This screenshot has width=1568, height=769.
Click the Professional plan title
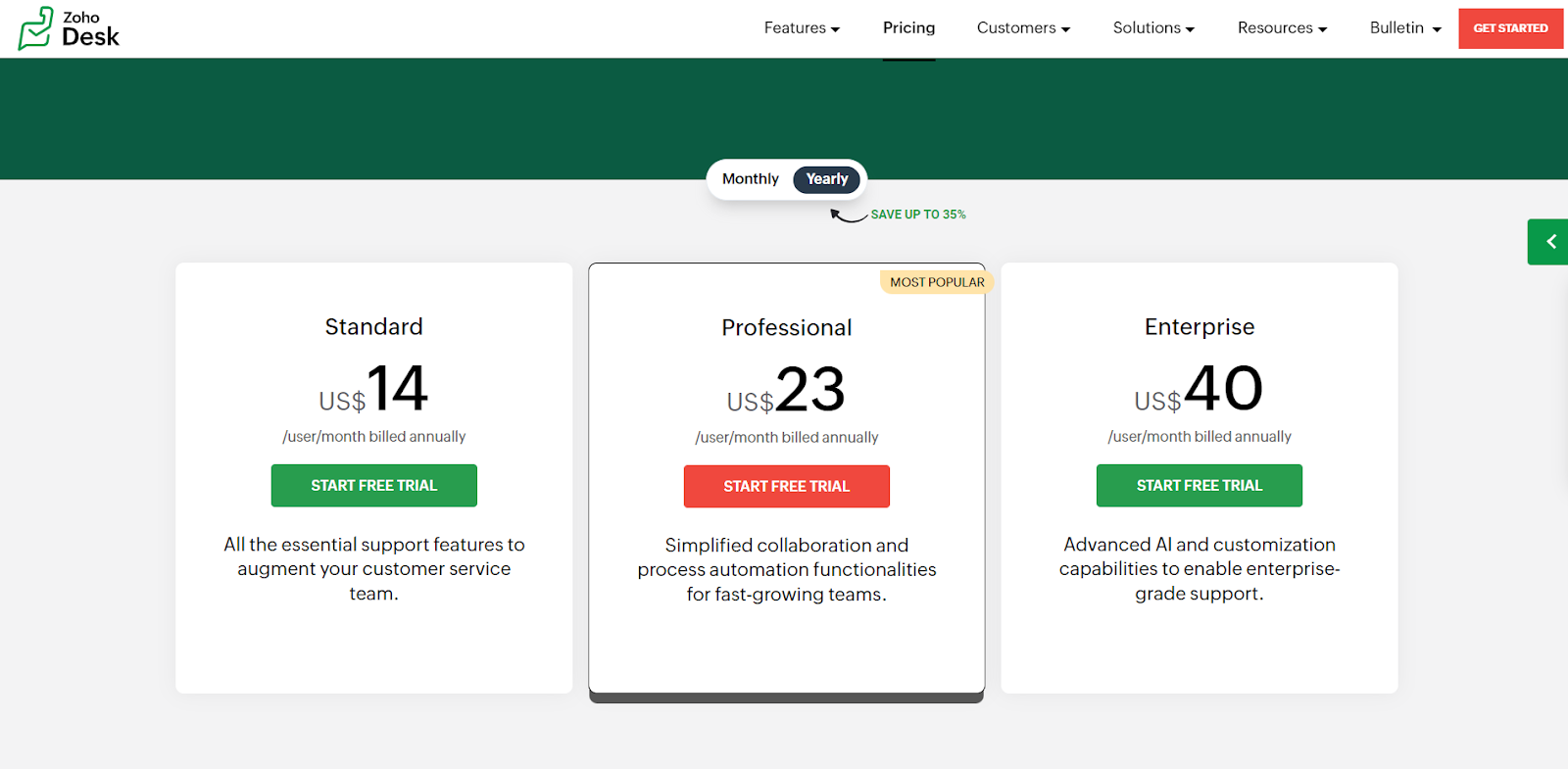point(786,328)
